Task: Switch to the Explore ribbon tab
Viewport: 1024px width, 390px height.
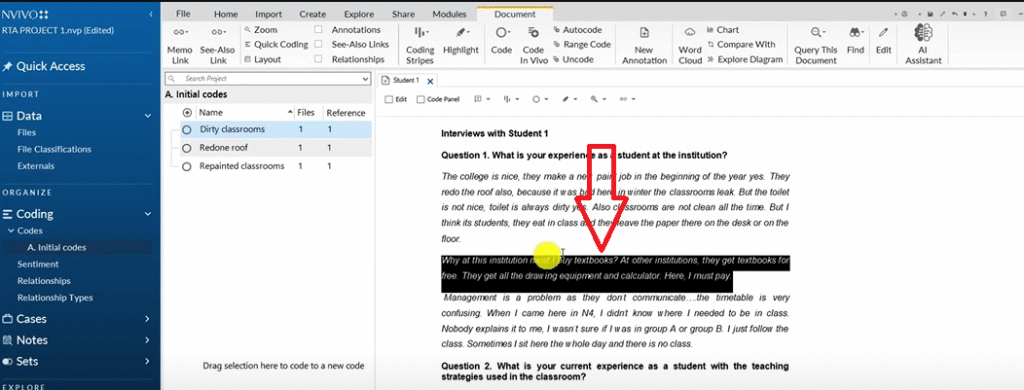Action: coord(359,14)
